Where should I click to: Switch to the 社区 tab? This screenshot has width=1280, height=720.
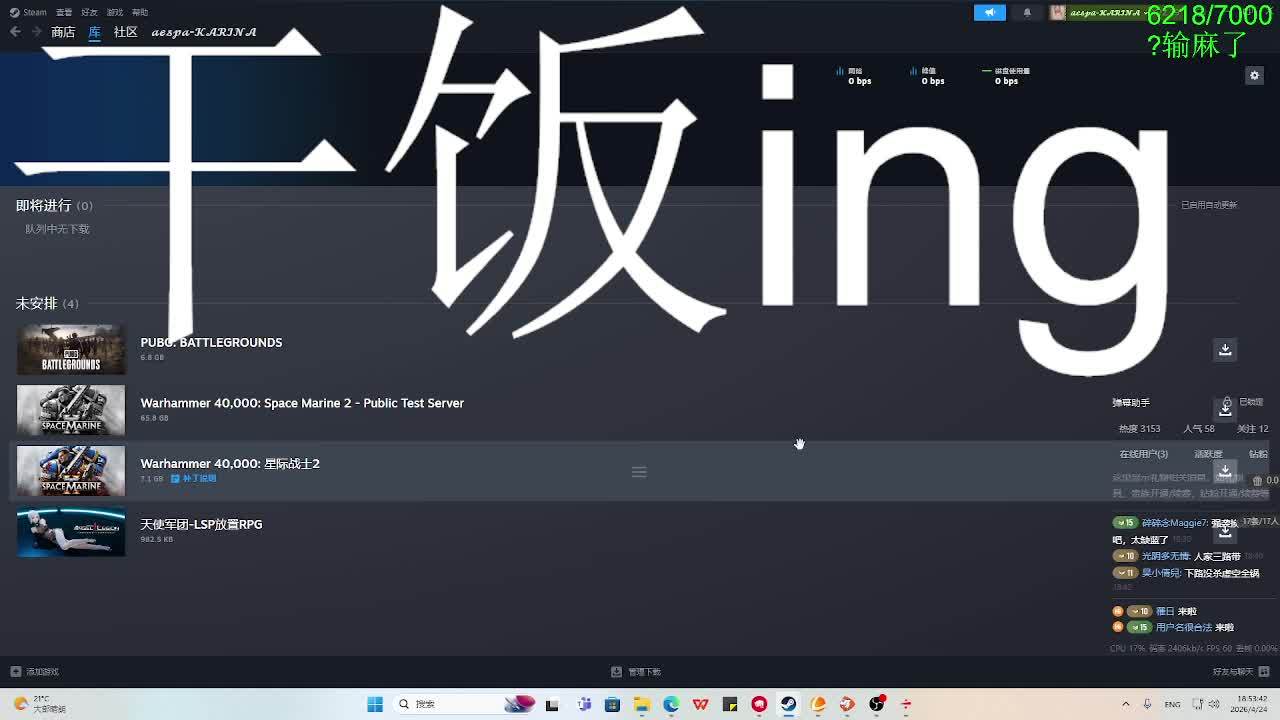[125, 32]
